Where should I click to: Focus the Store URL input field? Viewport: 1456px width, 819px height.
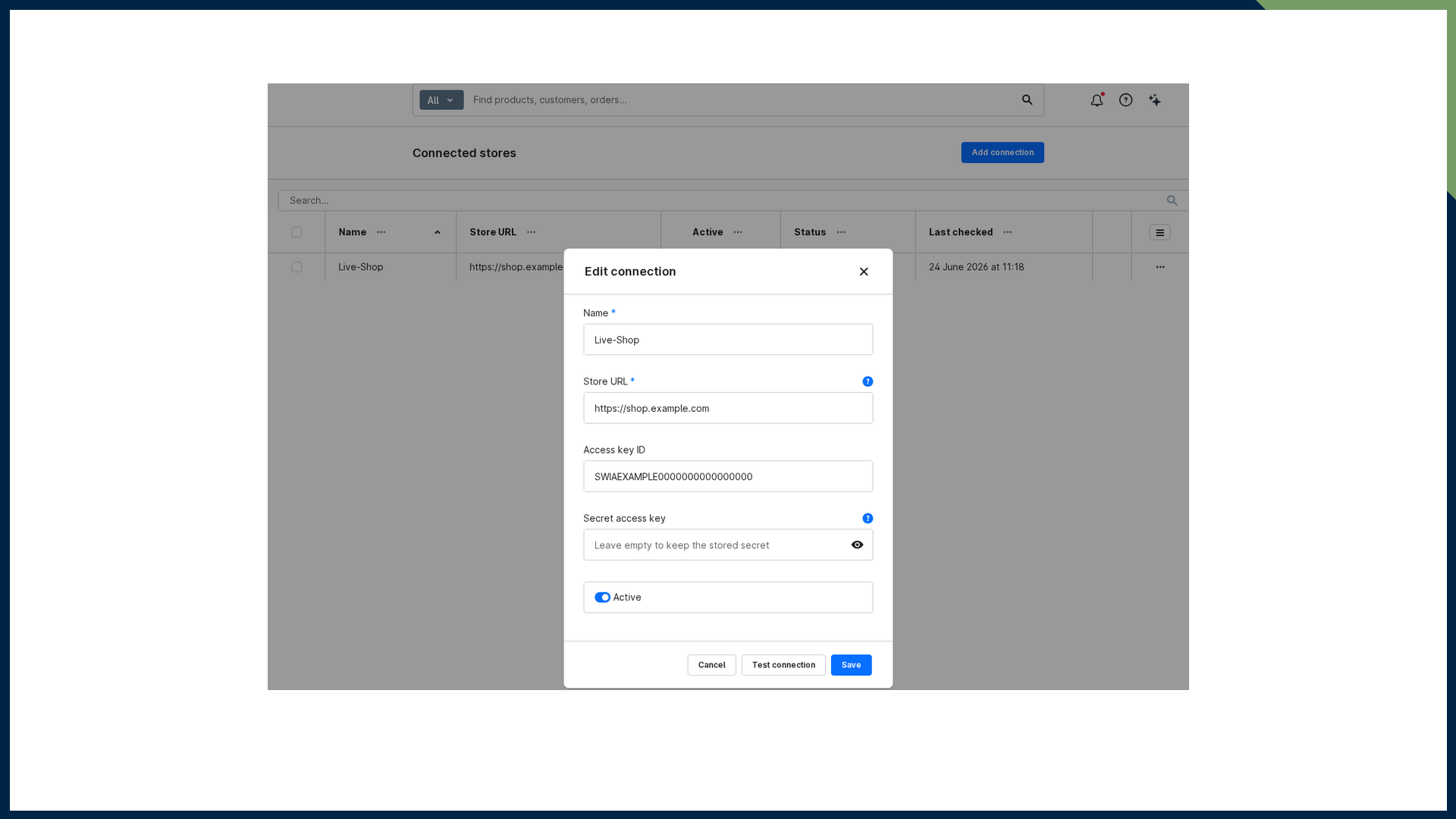click(x=728, y=408)
